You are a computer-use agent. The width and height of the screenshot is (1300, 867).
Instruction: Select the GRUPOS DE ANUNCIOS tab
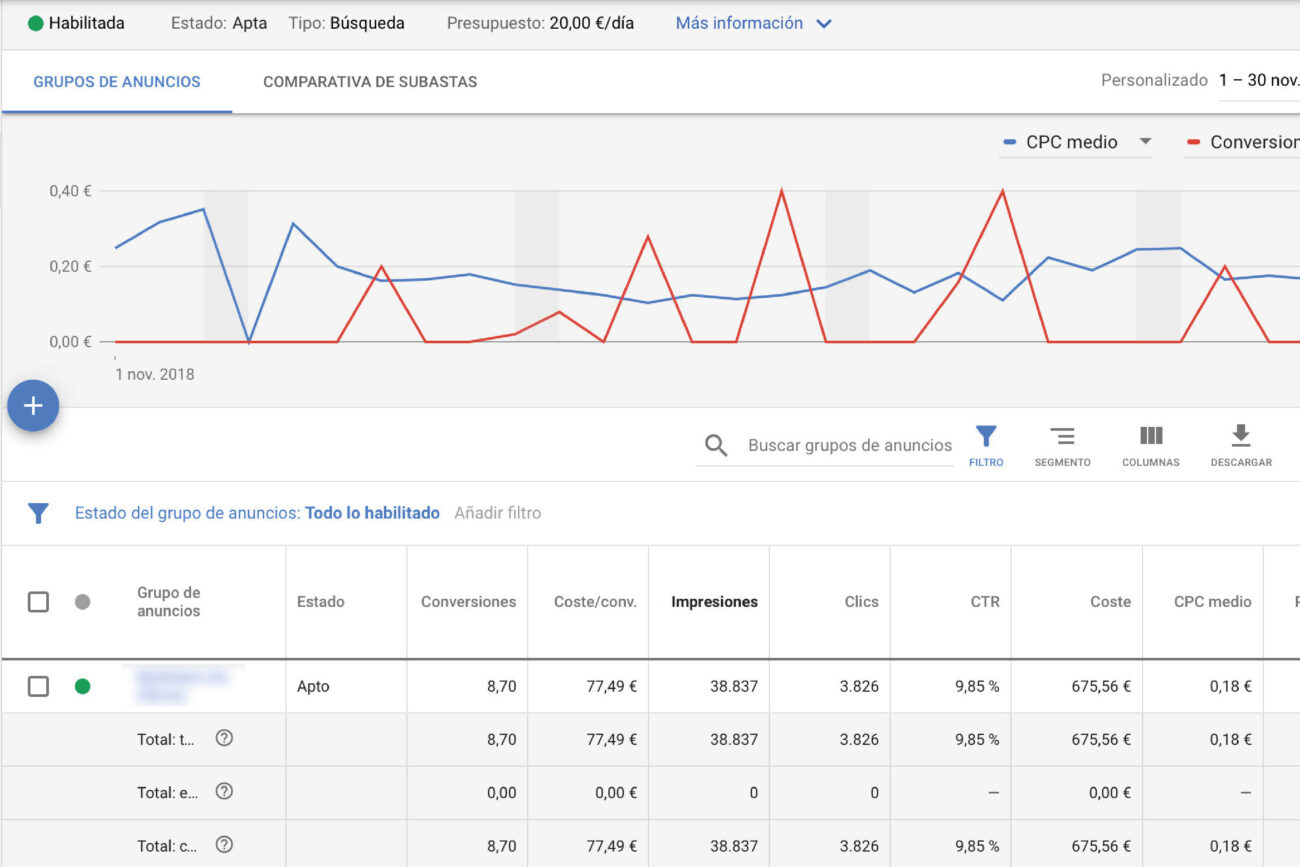tap(114, 82)
